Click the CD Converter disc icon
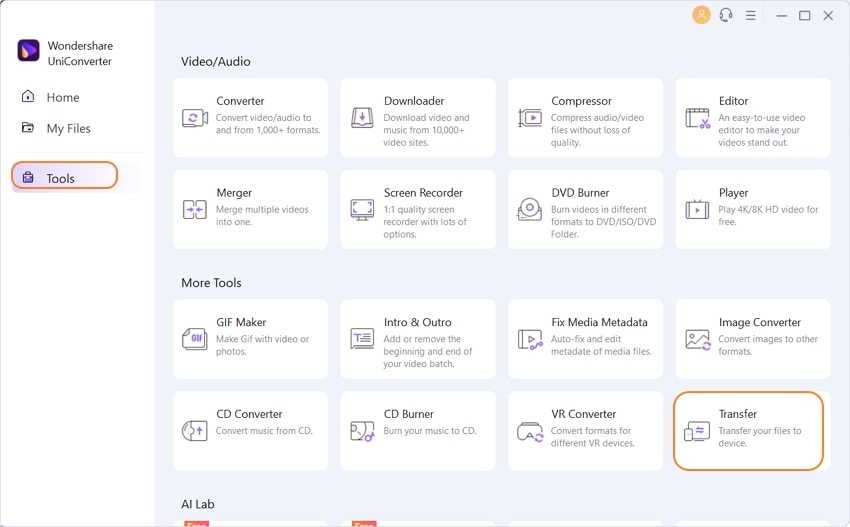Screen dimensions: 850x527 click(x=195, y=431)
